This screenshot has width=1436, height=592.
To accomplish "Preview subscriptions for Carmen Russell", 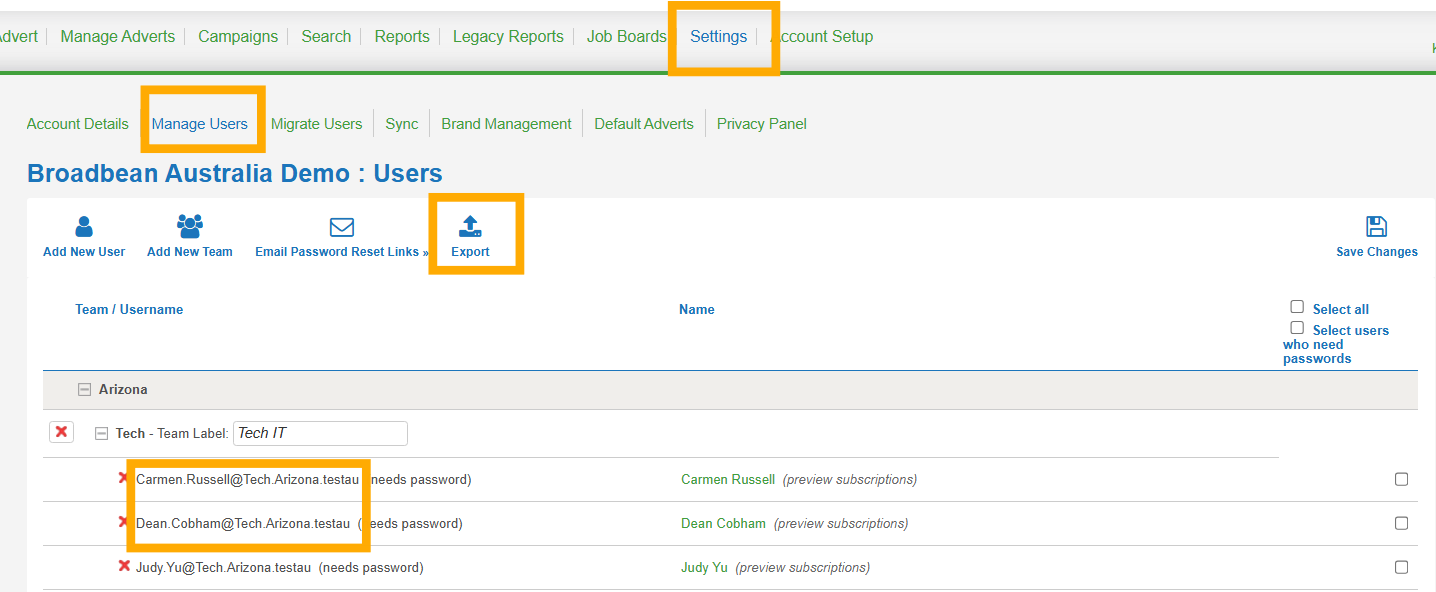I will (x=850, y=479).
